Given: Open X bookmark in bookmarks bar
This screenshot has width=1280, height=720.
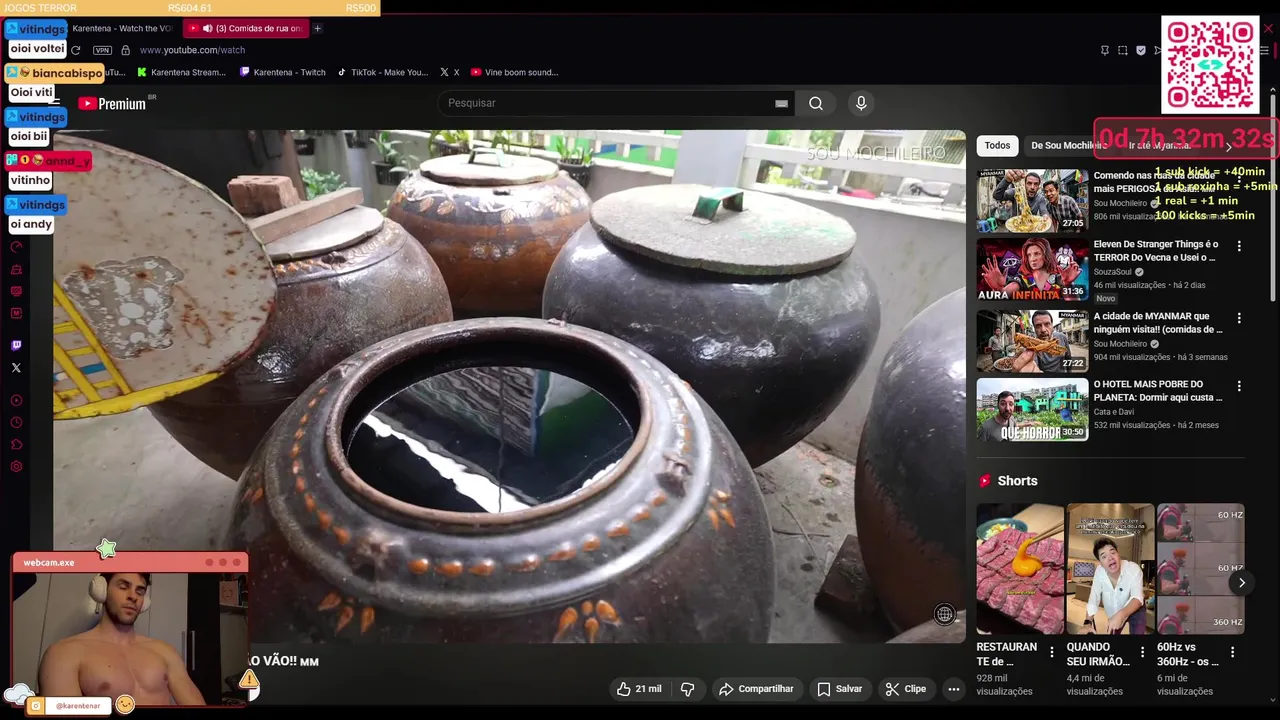Looking at the screenshot, I should tap(449, 72).
